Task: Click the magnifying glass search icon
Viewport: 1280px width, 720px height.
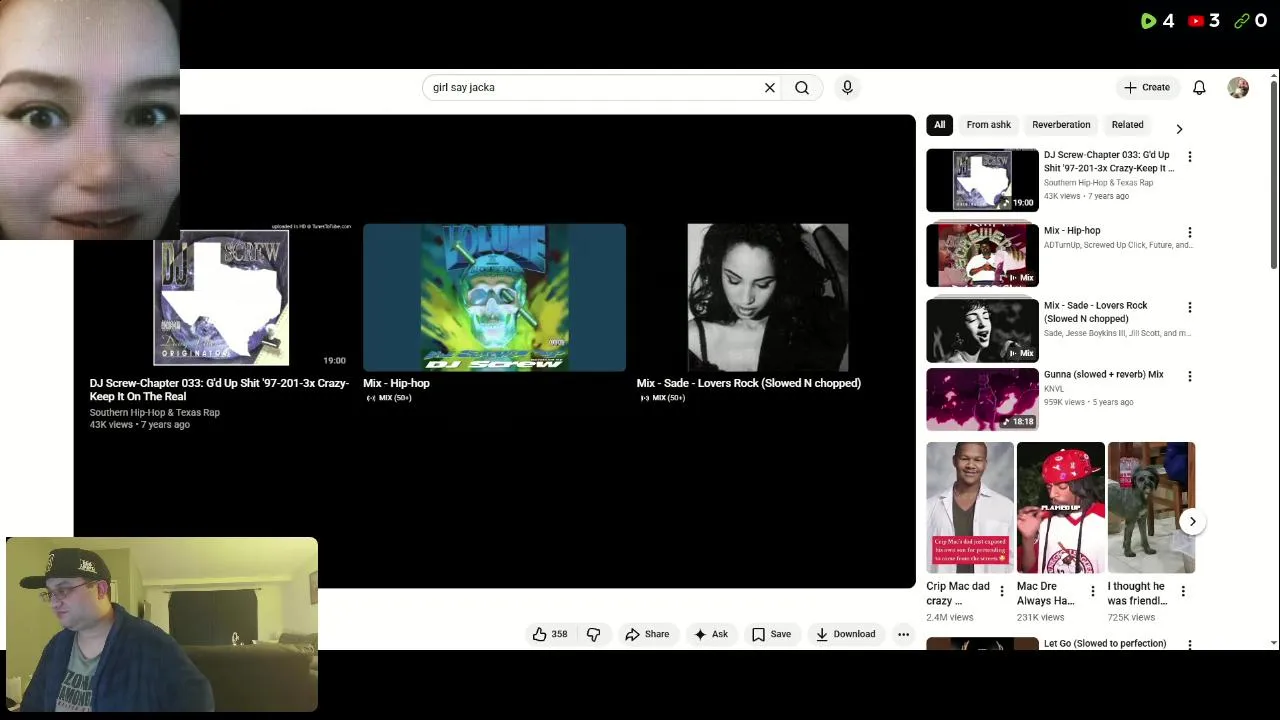Action: 802,88
